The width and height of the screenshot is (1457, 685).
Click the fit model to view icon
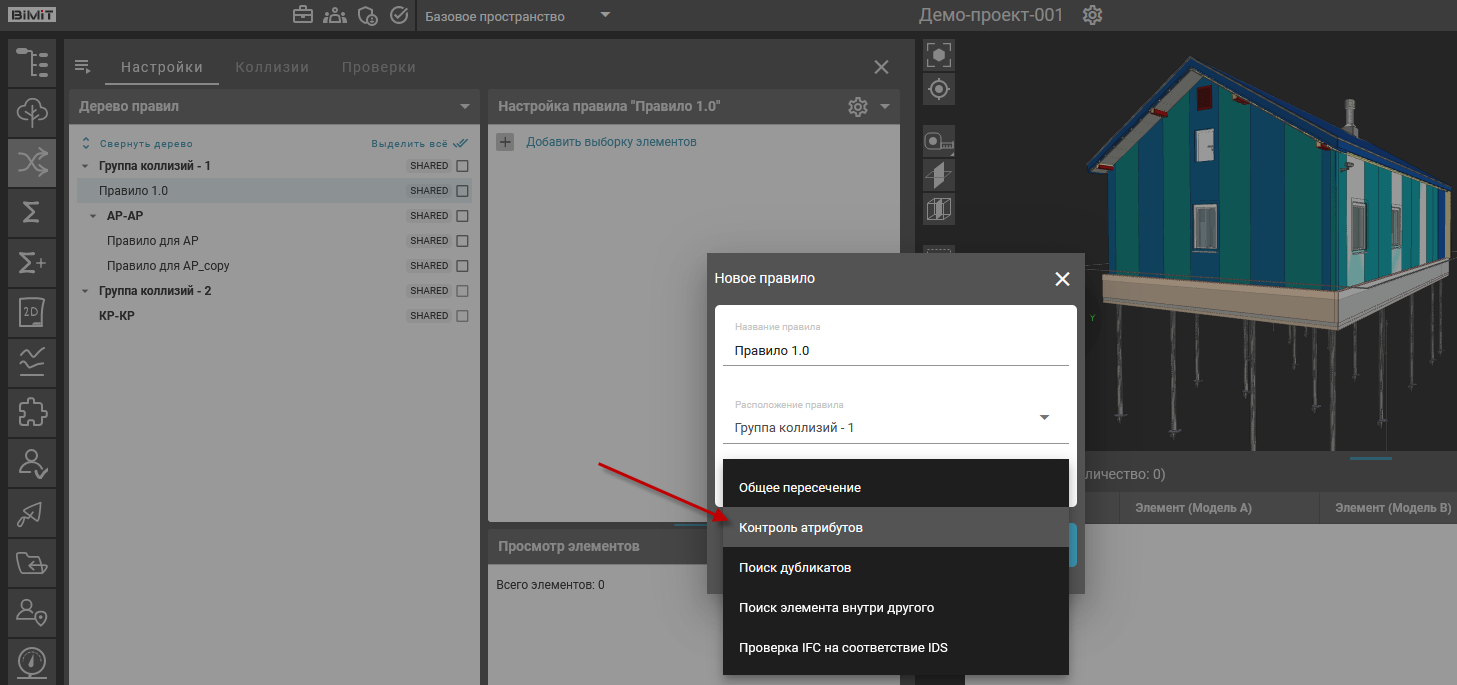coord(939,55)
